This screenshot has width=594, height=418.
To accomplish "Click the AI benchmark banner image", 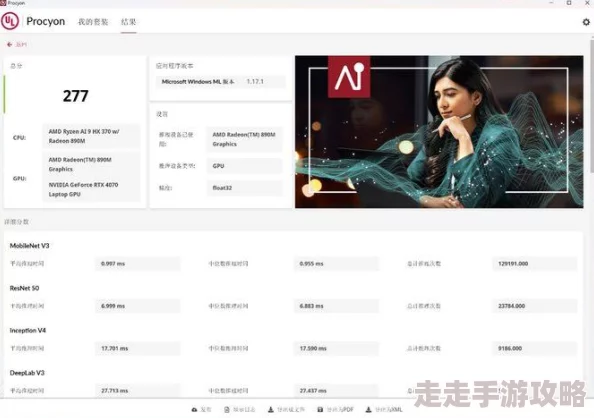I will (x=439, y=132).
